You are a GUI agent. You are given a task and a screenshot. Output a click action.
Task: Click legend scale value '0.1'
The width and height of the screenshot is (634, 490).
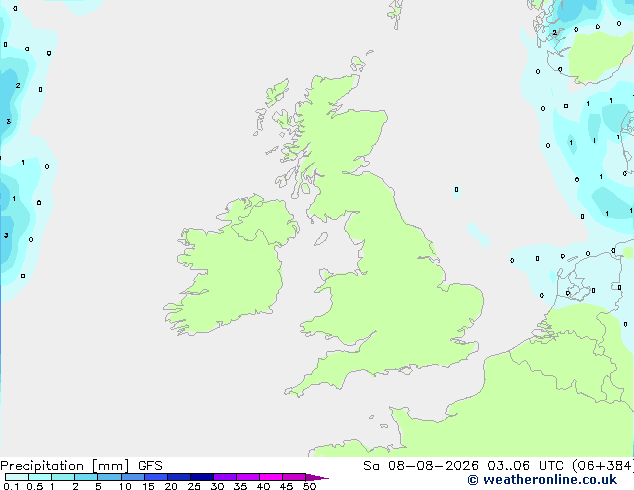tap(11, 486)
